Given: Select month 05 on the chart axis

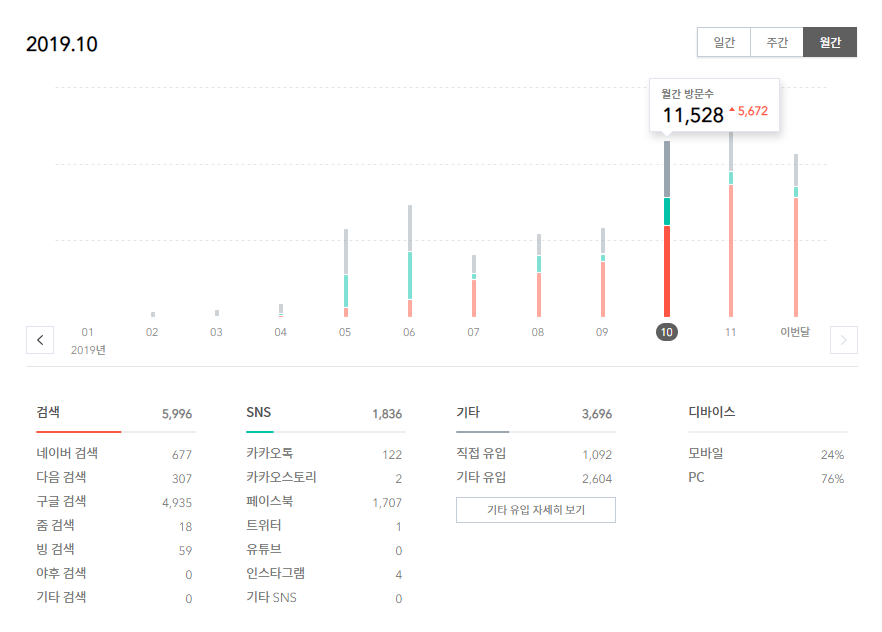Looking at the screenshot, I should pos(345,332).
